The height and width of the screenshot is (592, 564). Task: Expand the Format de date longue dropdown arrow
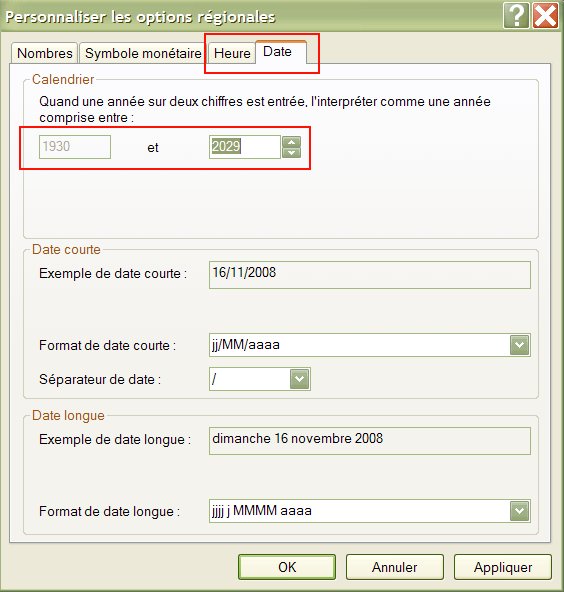(x=519, y=511)
